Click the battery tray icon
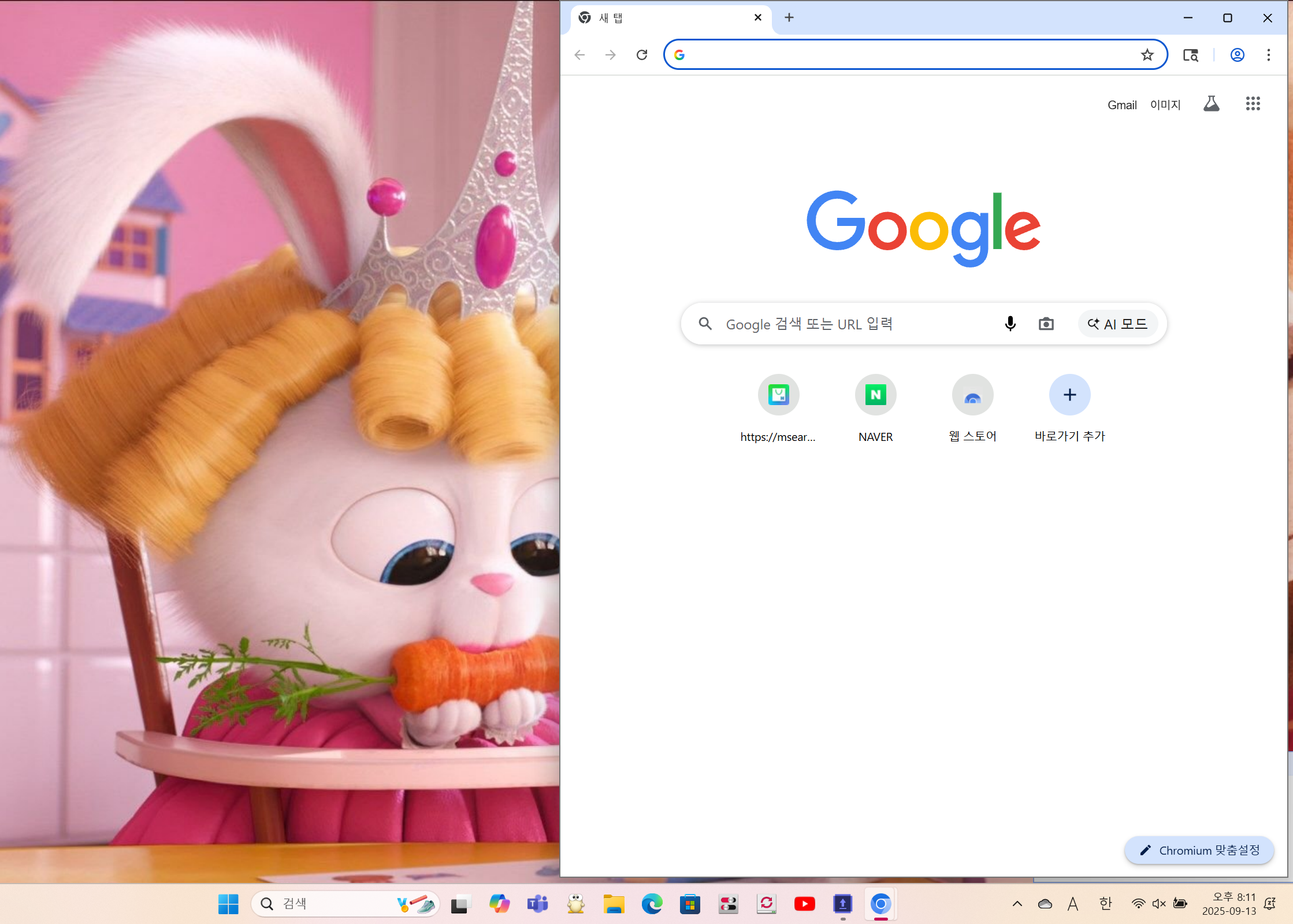The height and width of the screenshot is (924, 1293). coord(1180,904)
